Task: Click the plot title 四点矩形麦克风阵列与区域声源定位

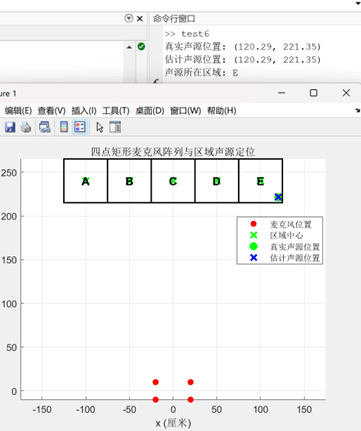Action: [173, 152]
